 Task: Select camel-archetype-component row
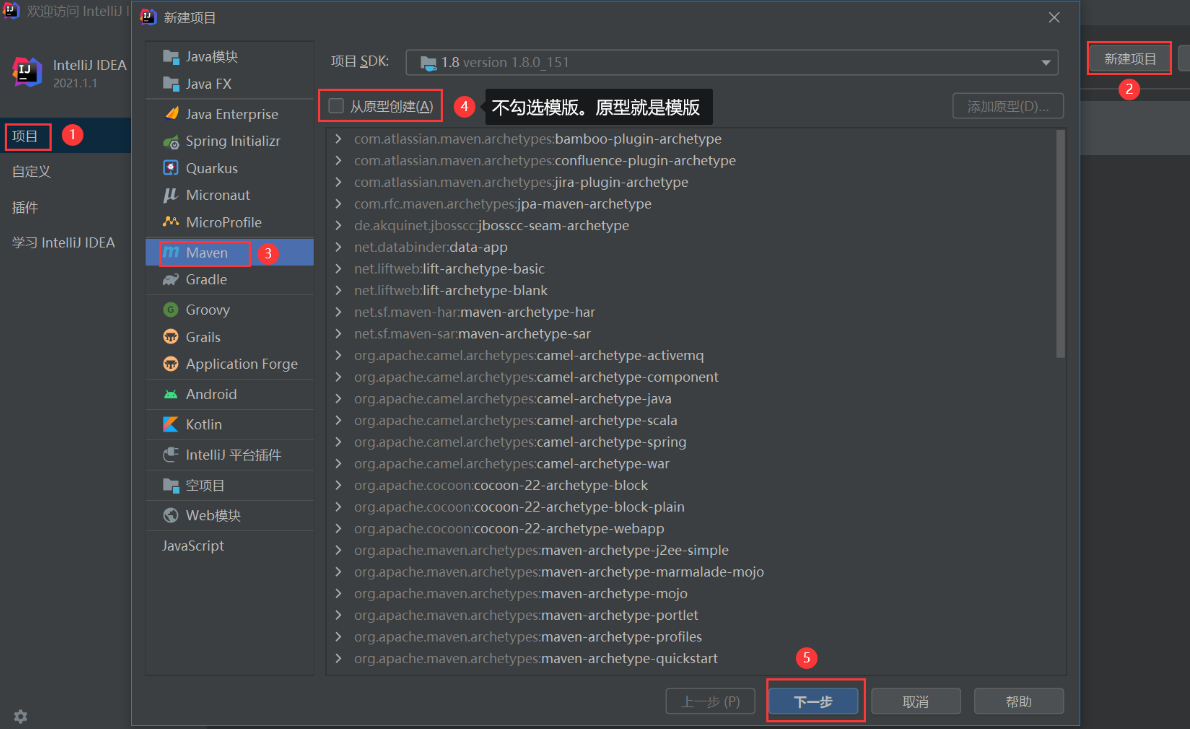(691, 377)
